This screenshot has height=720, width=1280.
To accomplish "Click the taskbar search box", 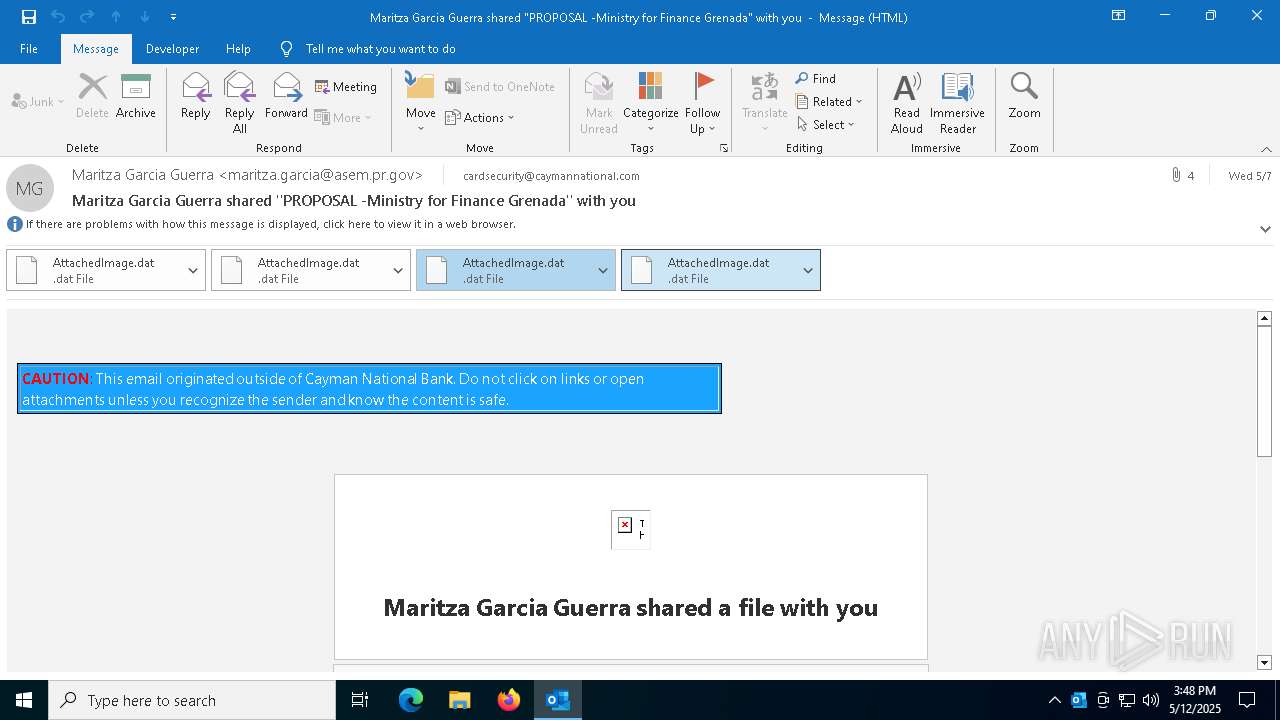I will coord(192,700).
